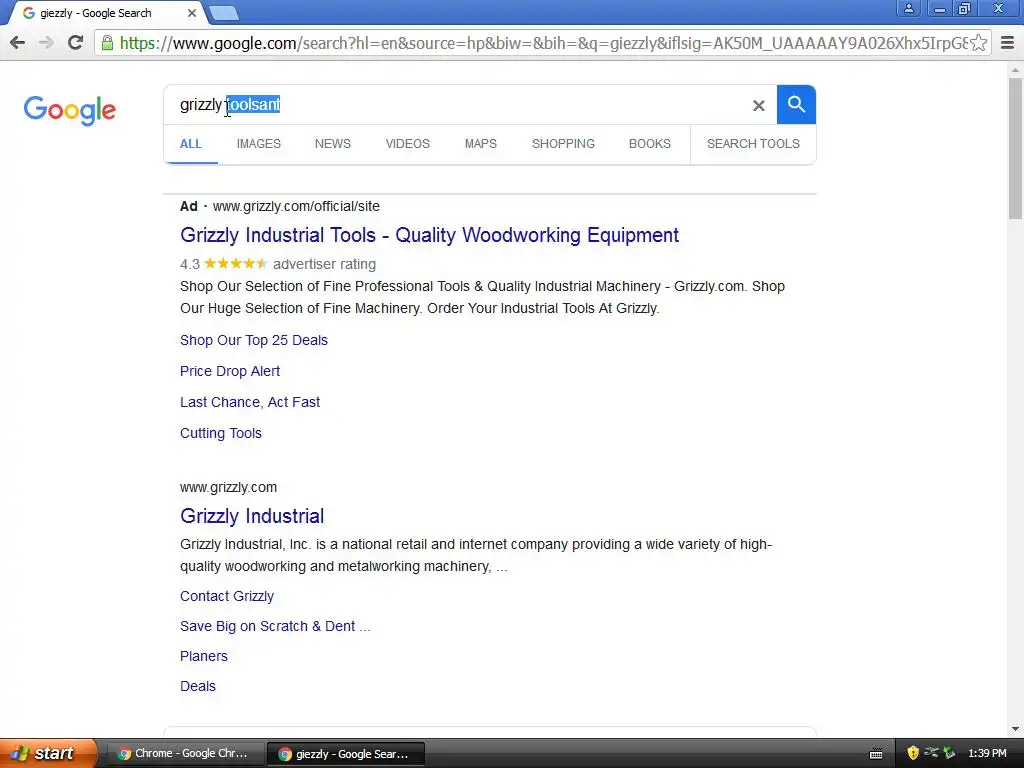Image resolution: width=1024 pixels, height=768 pixels.
Task: Open Save Big on Scratch & Dent link
Action: 275,626
